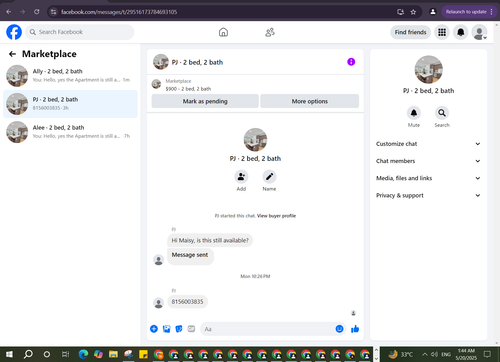This screenshot has height=362, width=500.
Task: Click the Find friends button
Action: tap(410, 32)
